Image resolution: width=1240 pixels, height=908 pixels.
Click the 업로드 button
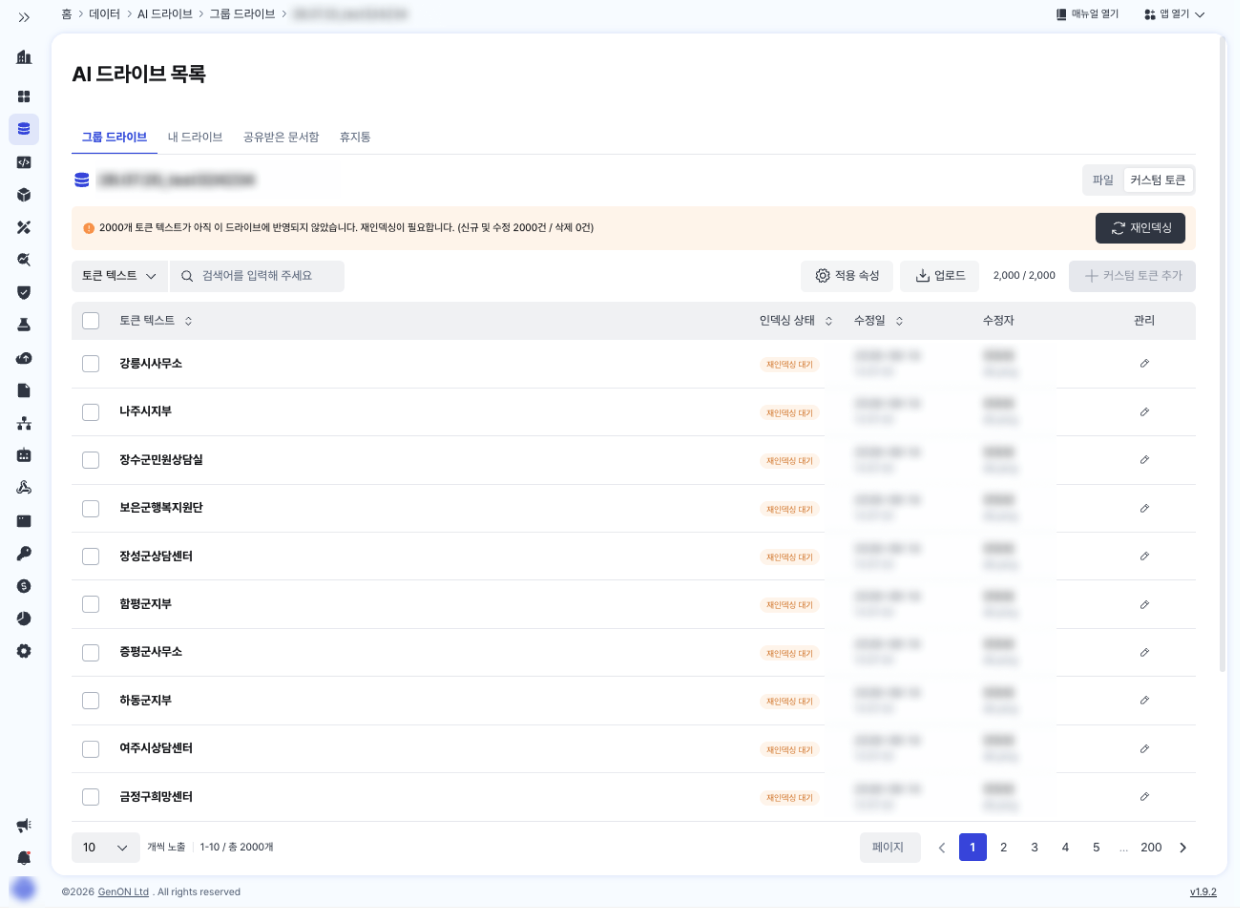pyautogui.click(x=940, y=276)
